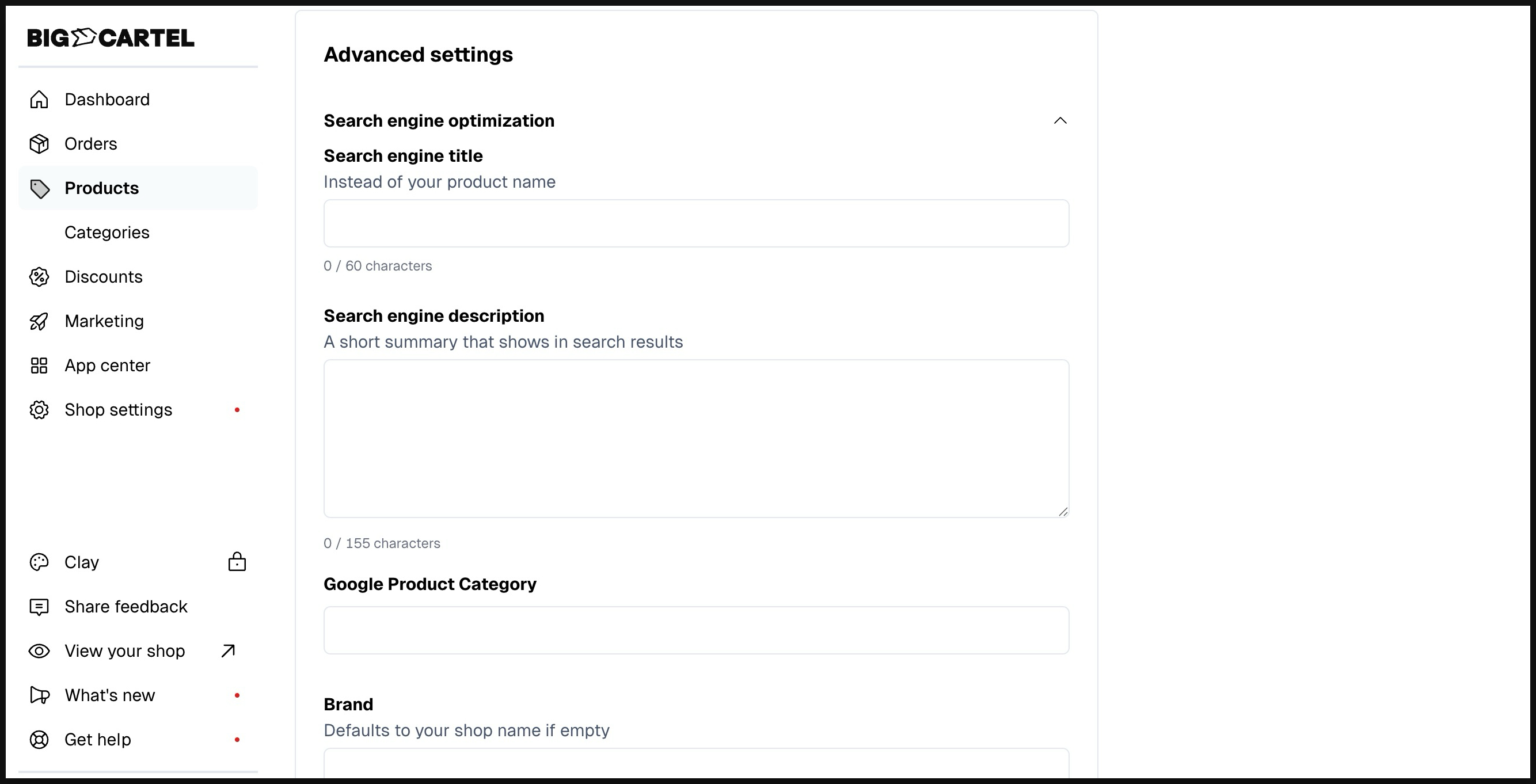Image resolution: width=1536 pixels, height=784 pixels.
Task: Click the Clay theme palette icon
Action: [x=39, y=562]
